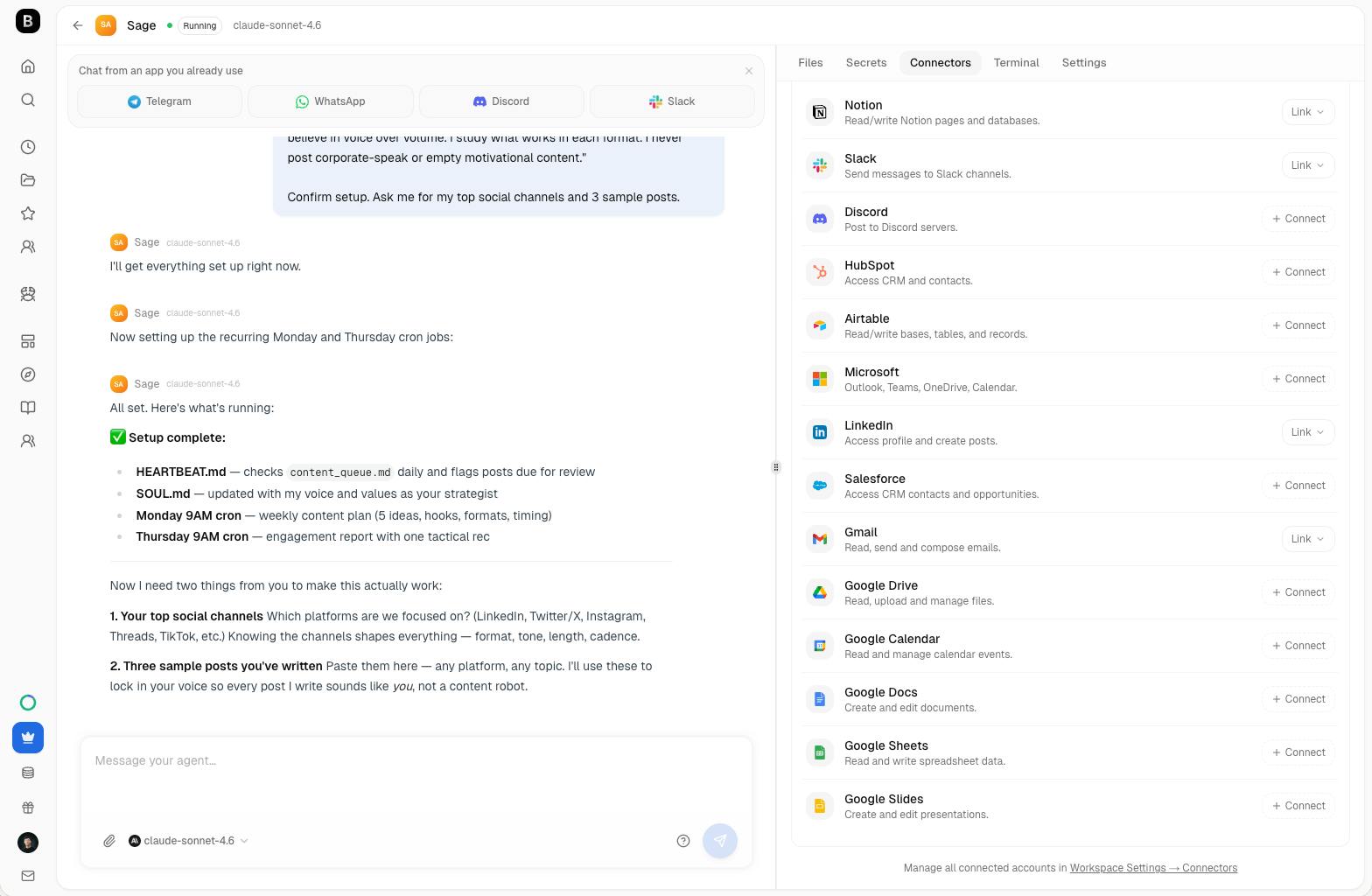Viewport: 1372px width, 896px height.
Task: Chat via the Discord button in banner
Action: pyautogui.click(x=501, y=101)
